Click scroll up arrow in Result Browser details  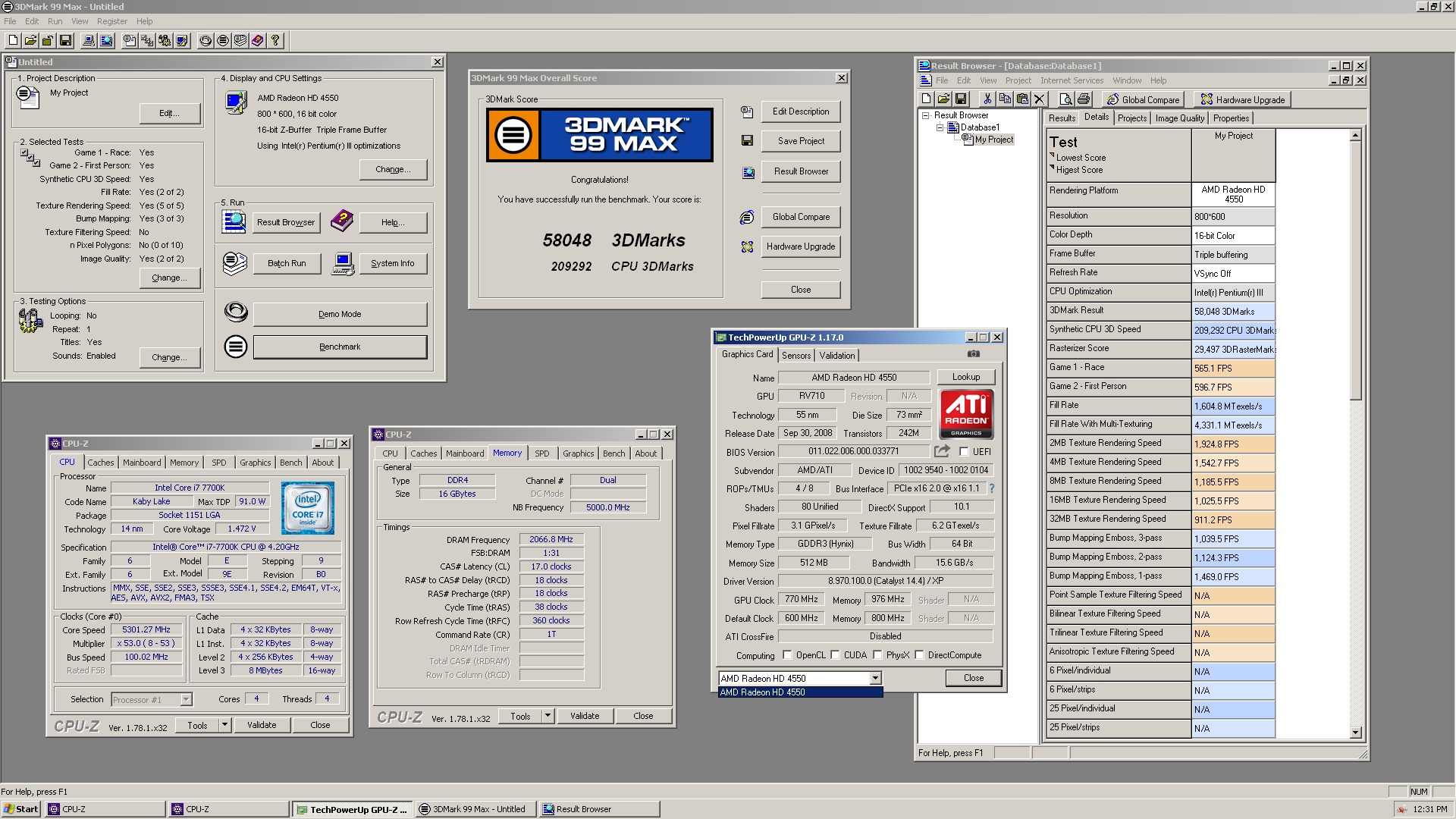pos(1356,136)
